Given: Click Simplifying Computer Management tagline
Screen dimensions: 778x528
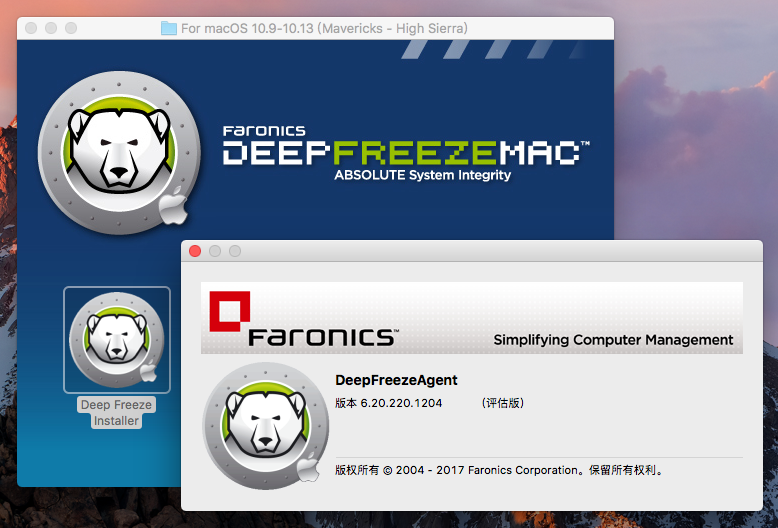Looking at the screenshot, I should (613, 340).
